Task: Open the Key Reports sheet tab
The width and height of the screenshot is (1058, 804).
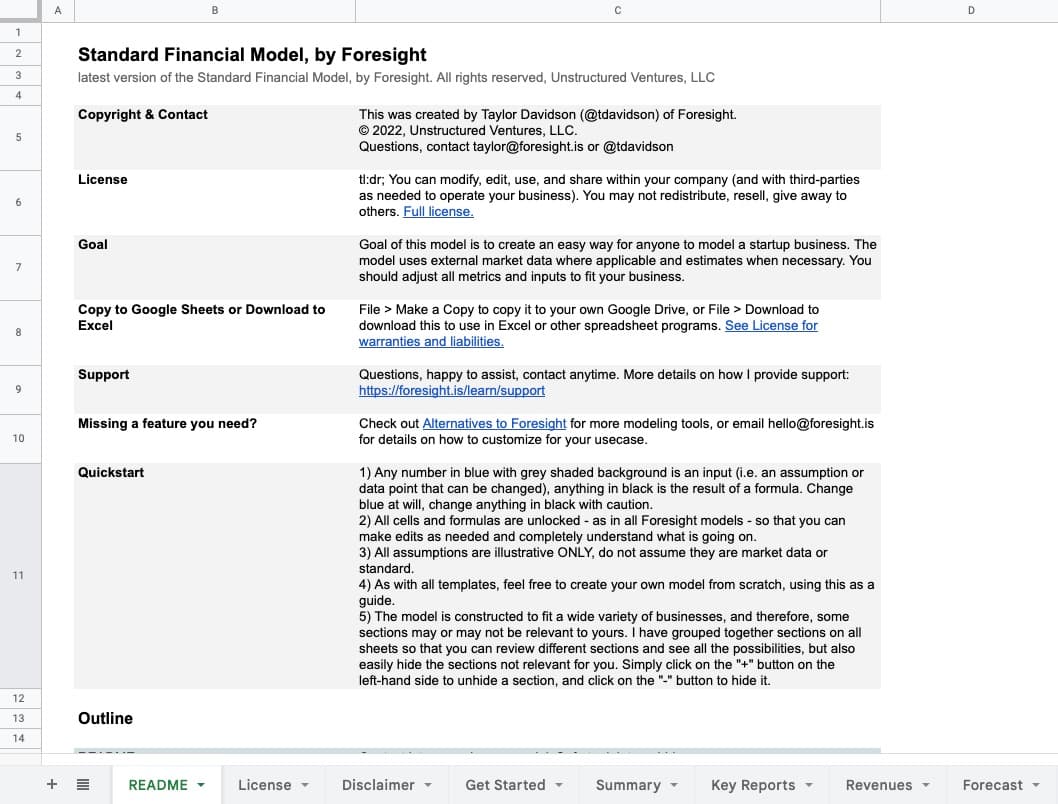Action: tap(752, 785)
